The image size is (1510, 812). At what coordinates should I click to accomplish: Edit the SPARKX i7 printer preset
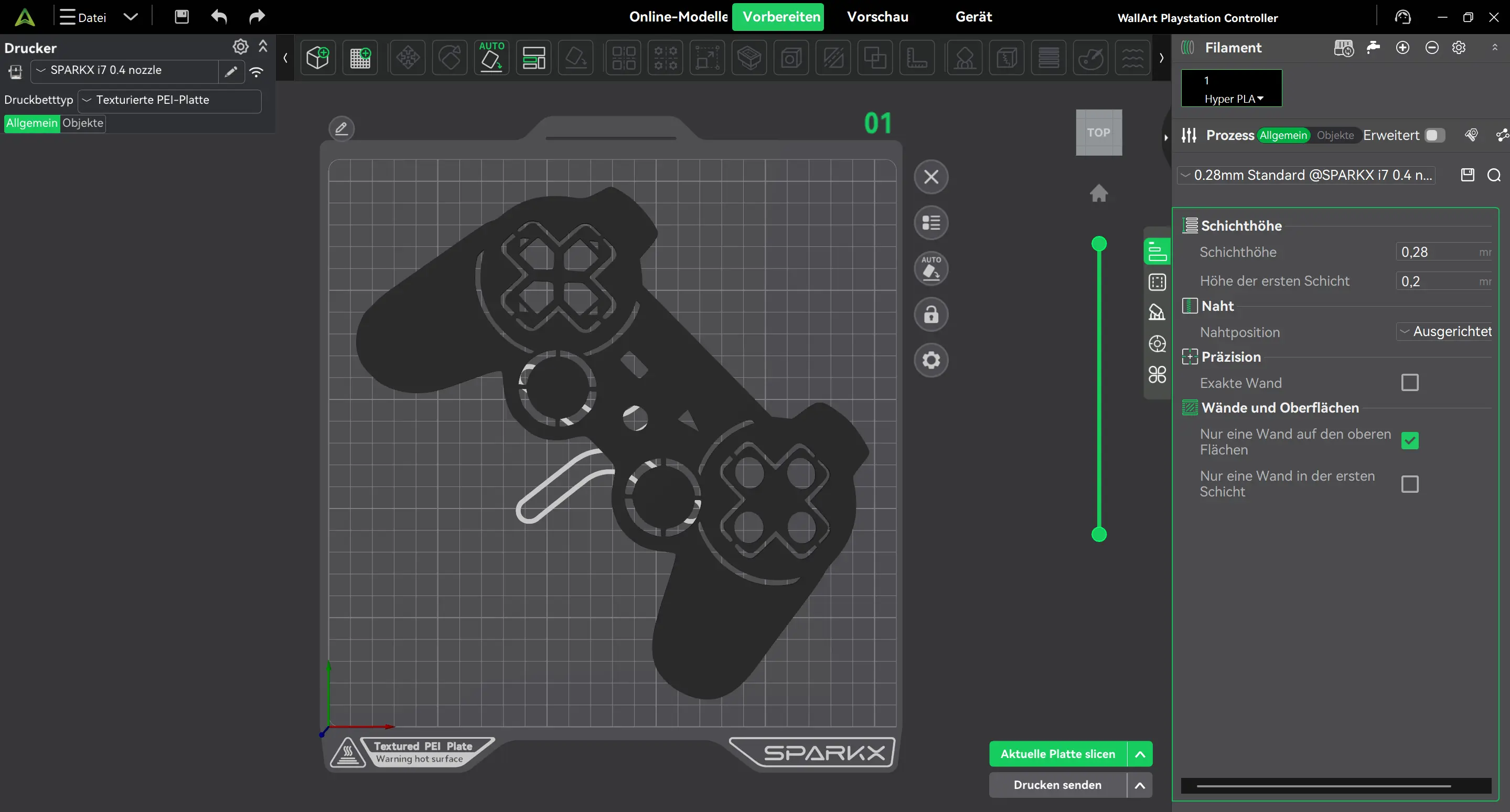click(x=231, y=71)
